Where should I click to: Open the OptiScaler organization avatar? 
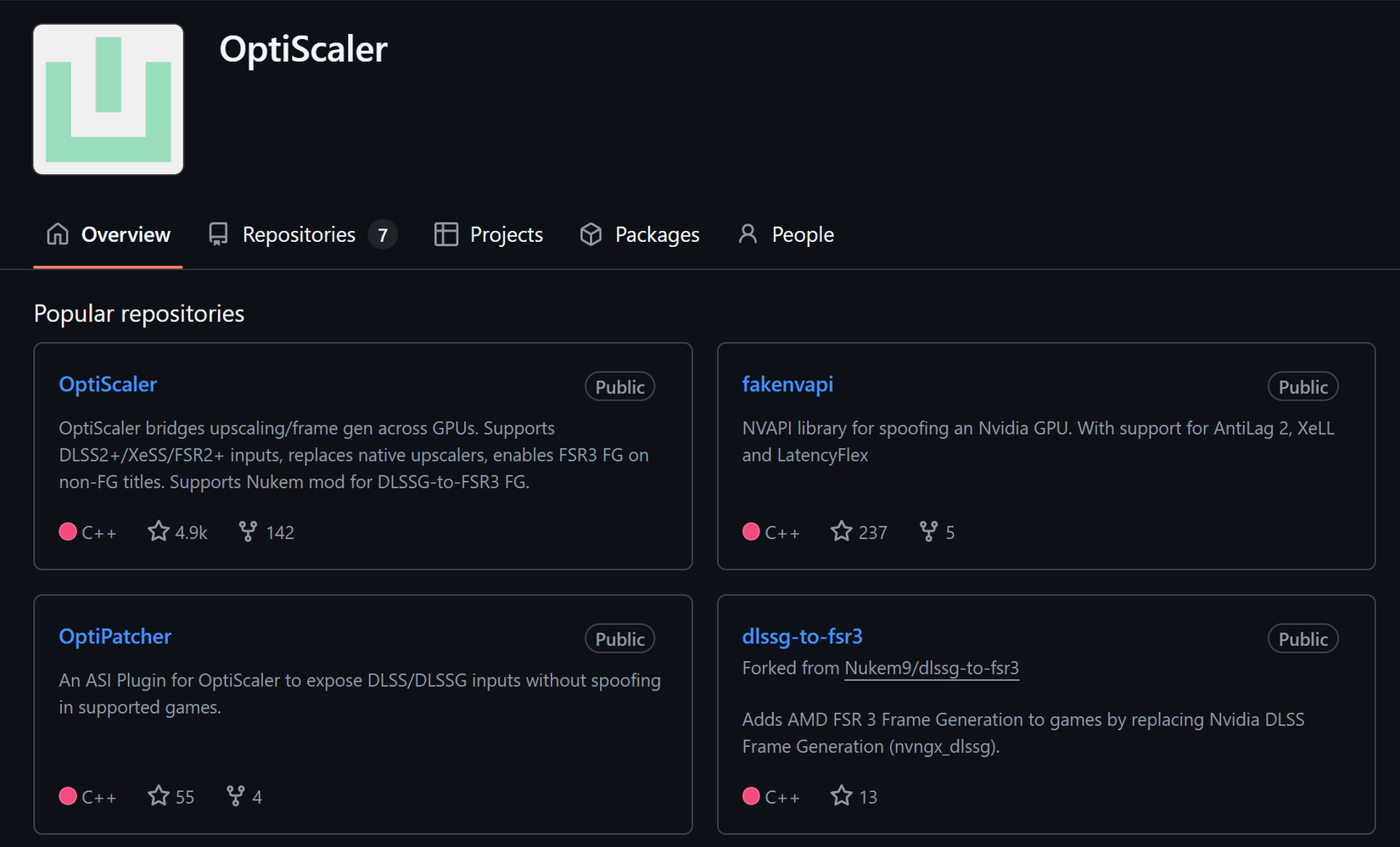(x=108, y=99)
